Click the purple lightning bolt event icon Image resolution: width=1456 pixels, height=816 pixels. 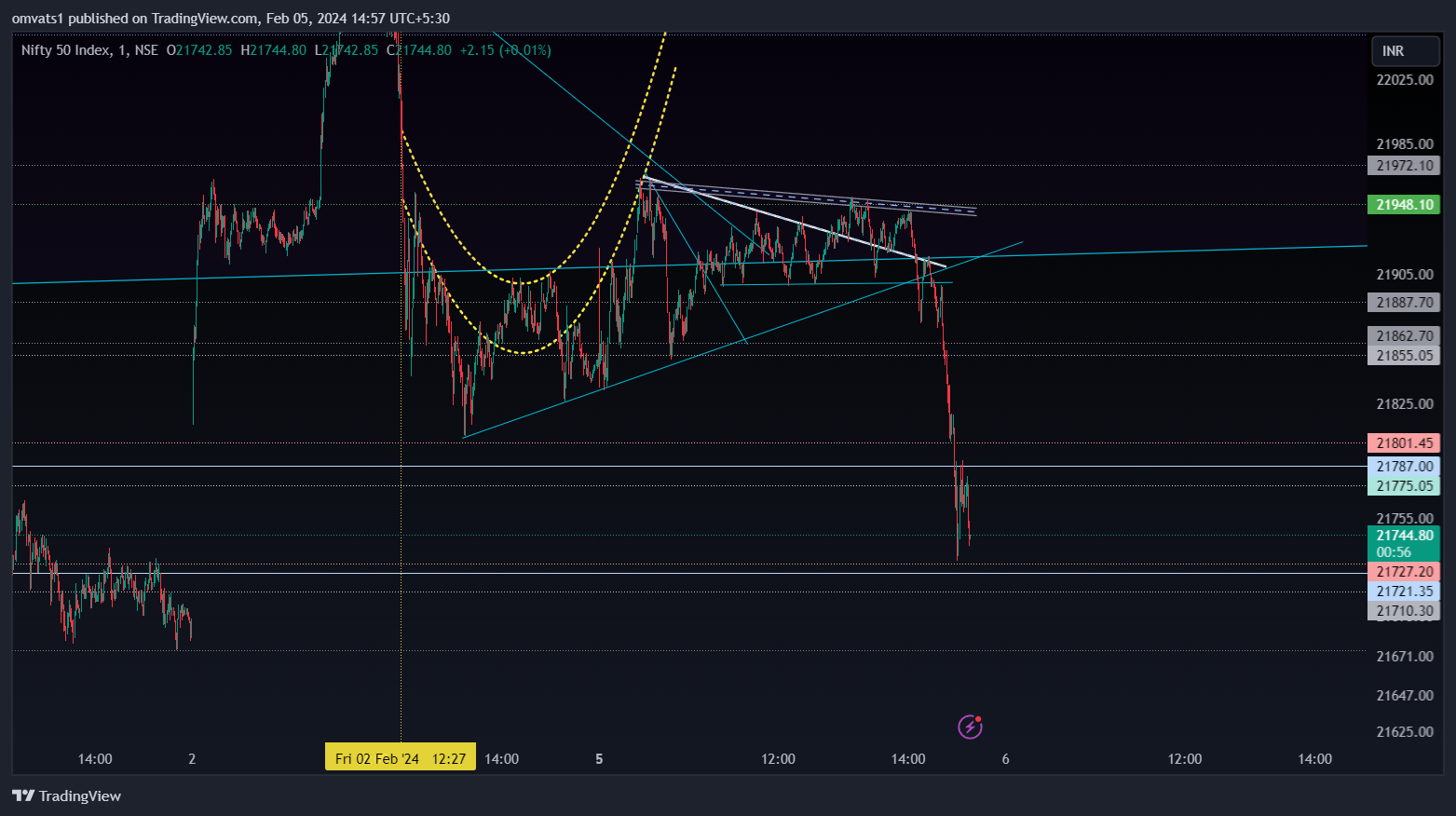click(x=970, y=727)
